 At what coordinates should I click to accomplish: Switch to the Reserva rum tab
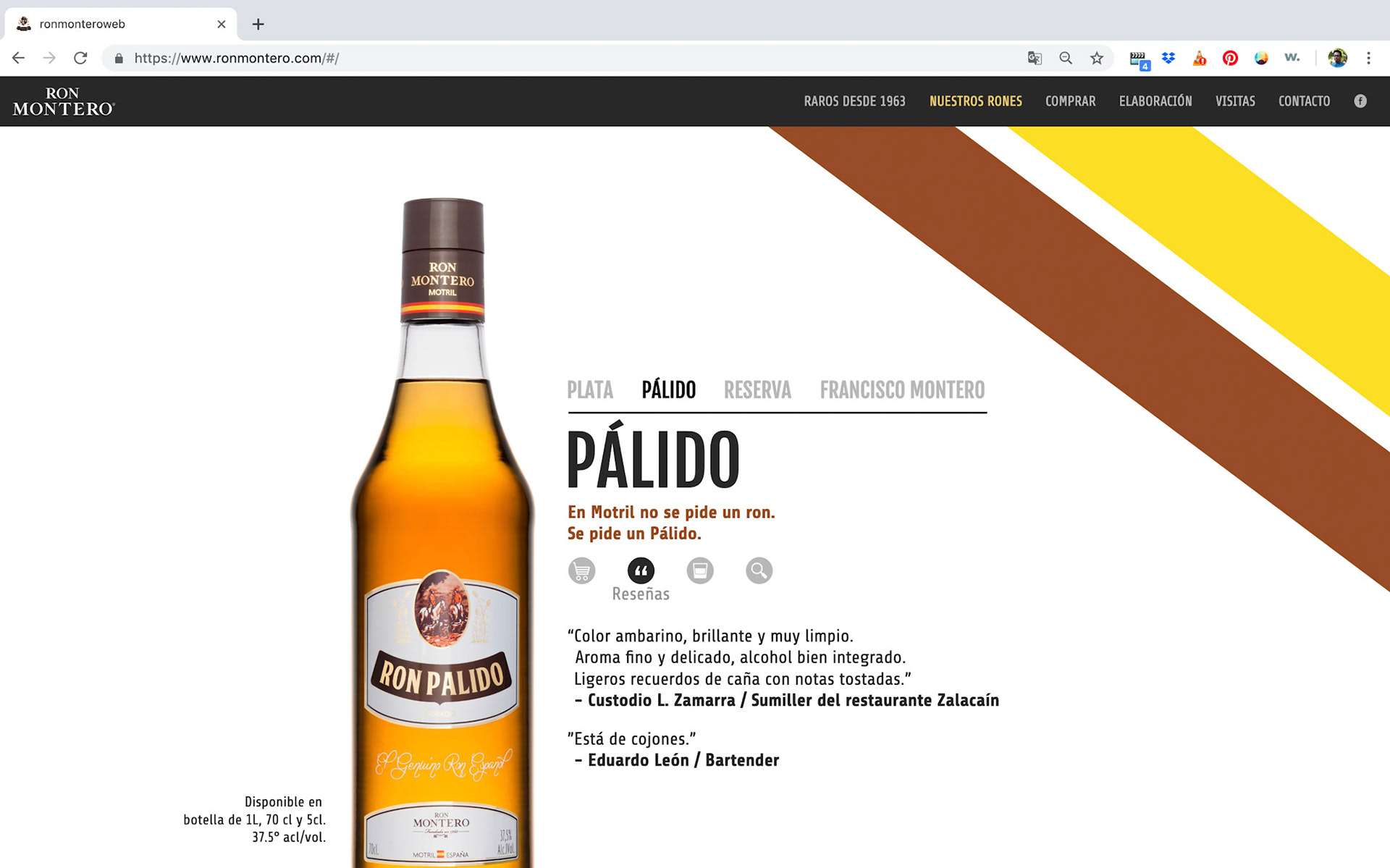coord(757,390)
